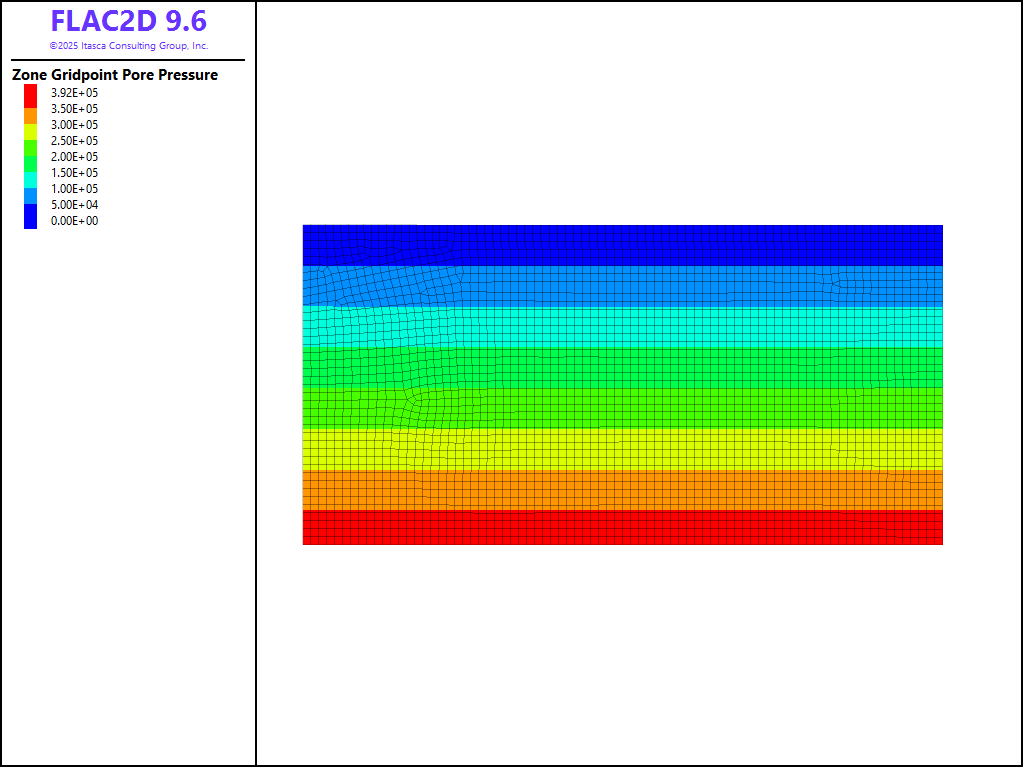The width and height of the screenshot is (1024, 768).
Task: Select the Zone Gridpoint Pore Pressure legend heading
Action: pos(115,75)
